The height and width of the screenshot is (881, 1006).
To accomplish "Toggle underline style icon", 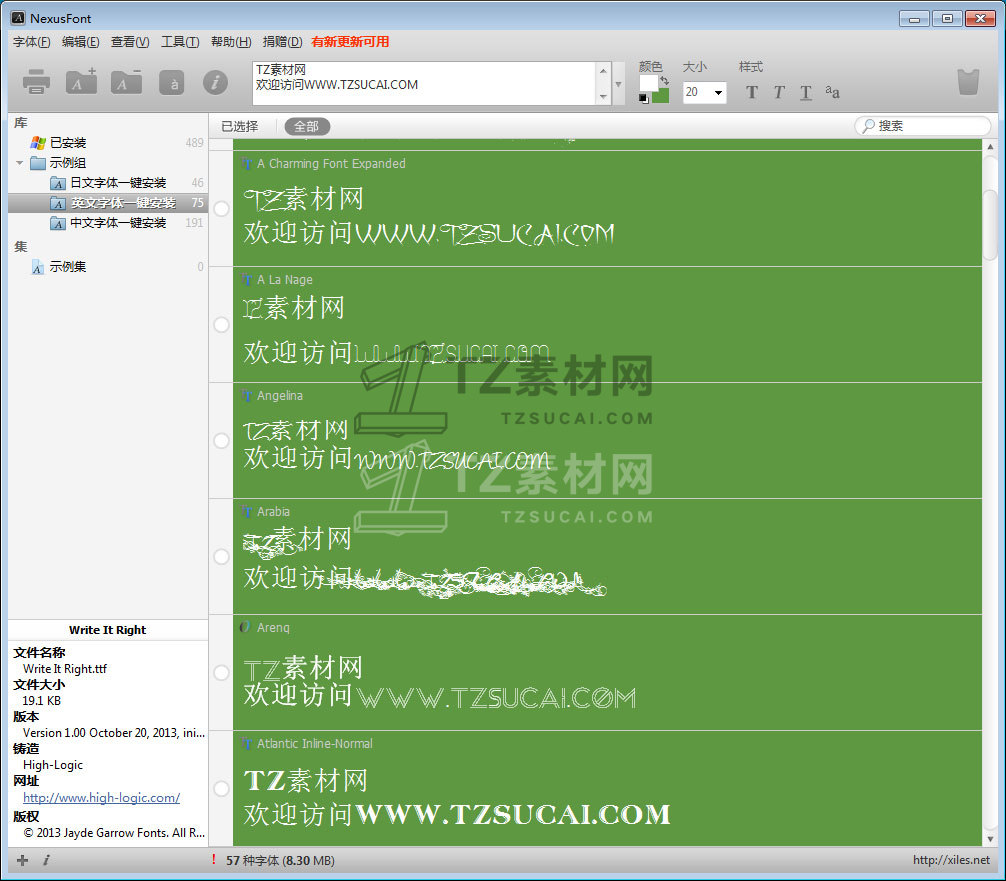I will (806, 92).
